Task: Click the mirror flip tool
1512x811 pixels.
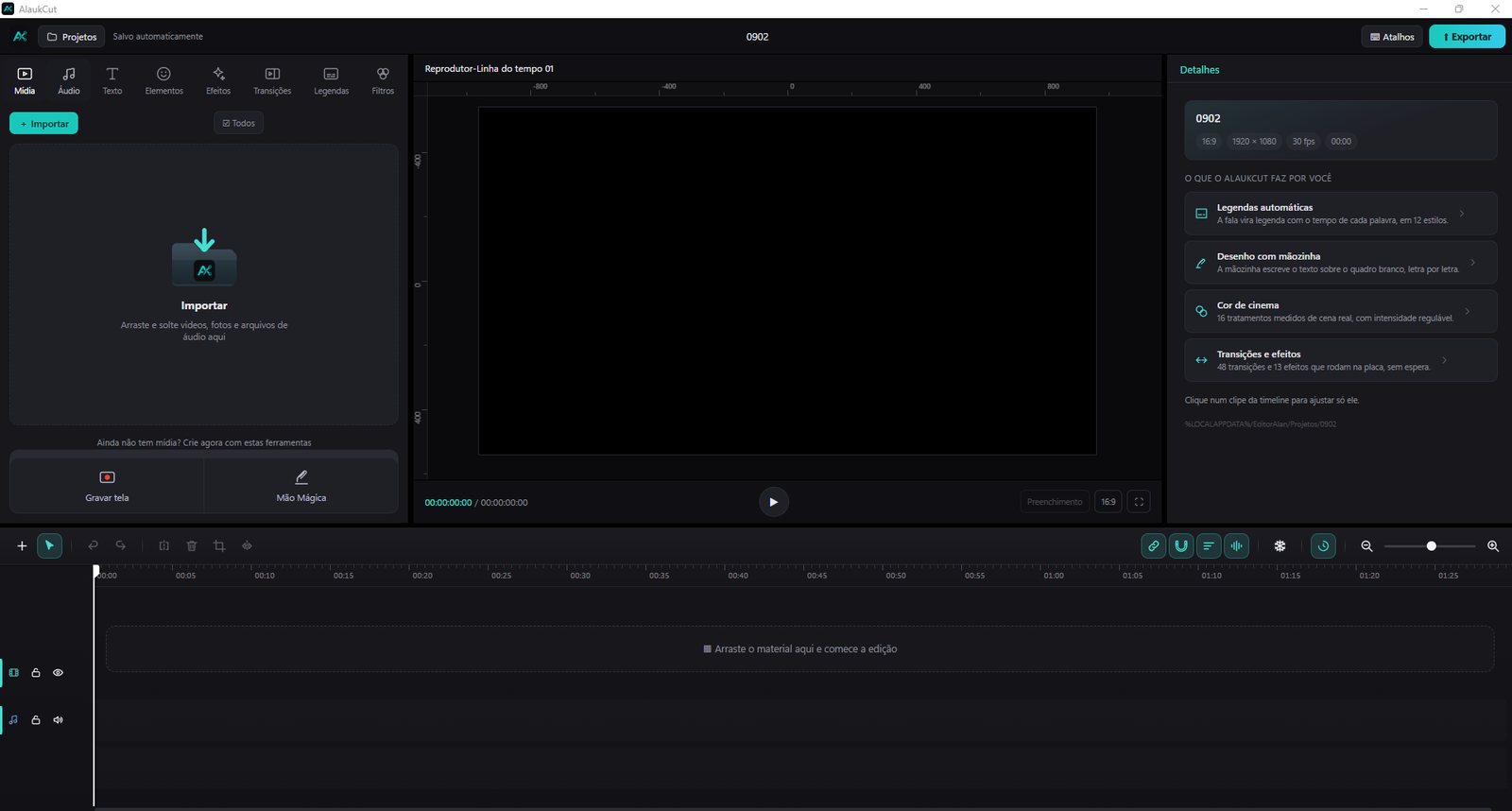Action: point(247,545)
